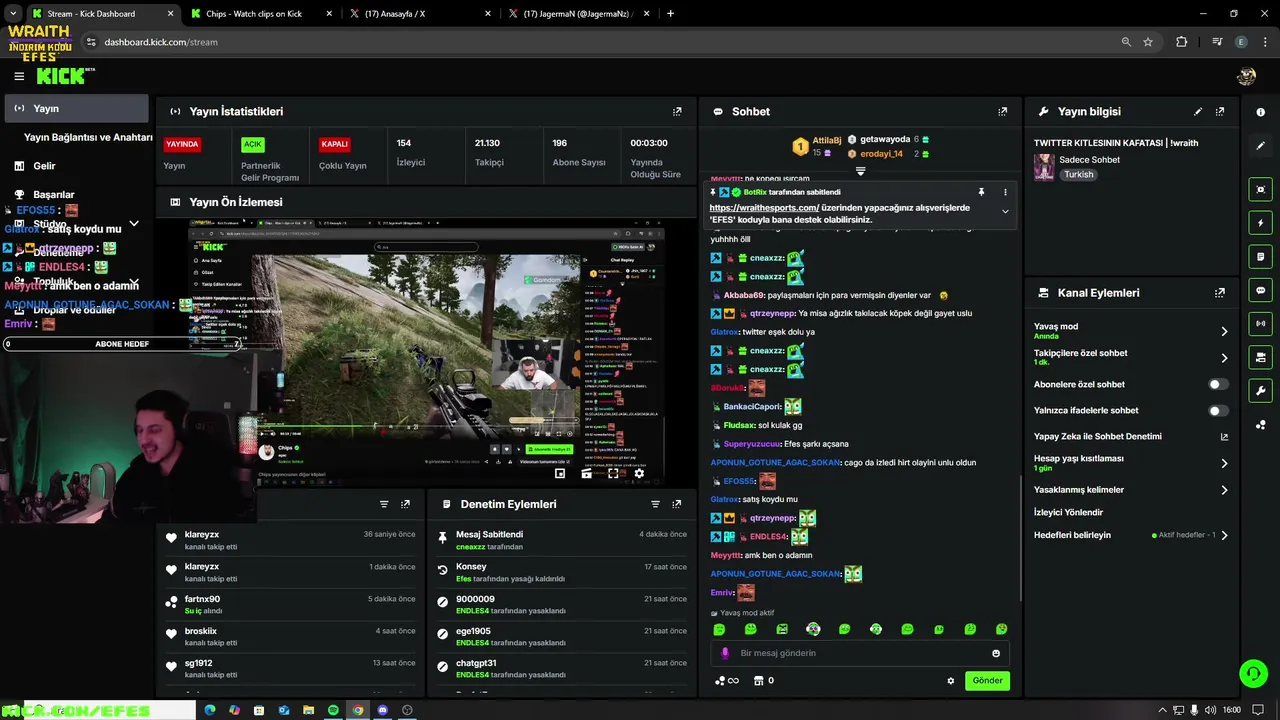The height and width of the screenshot is (720, 1280).
Task: Open the wraithesports.com link in pinned message
Action: (764, 208)
